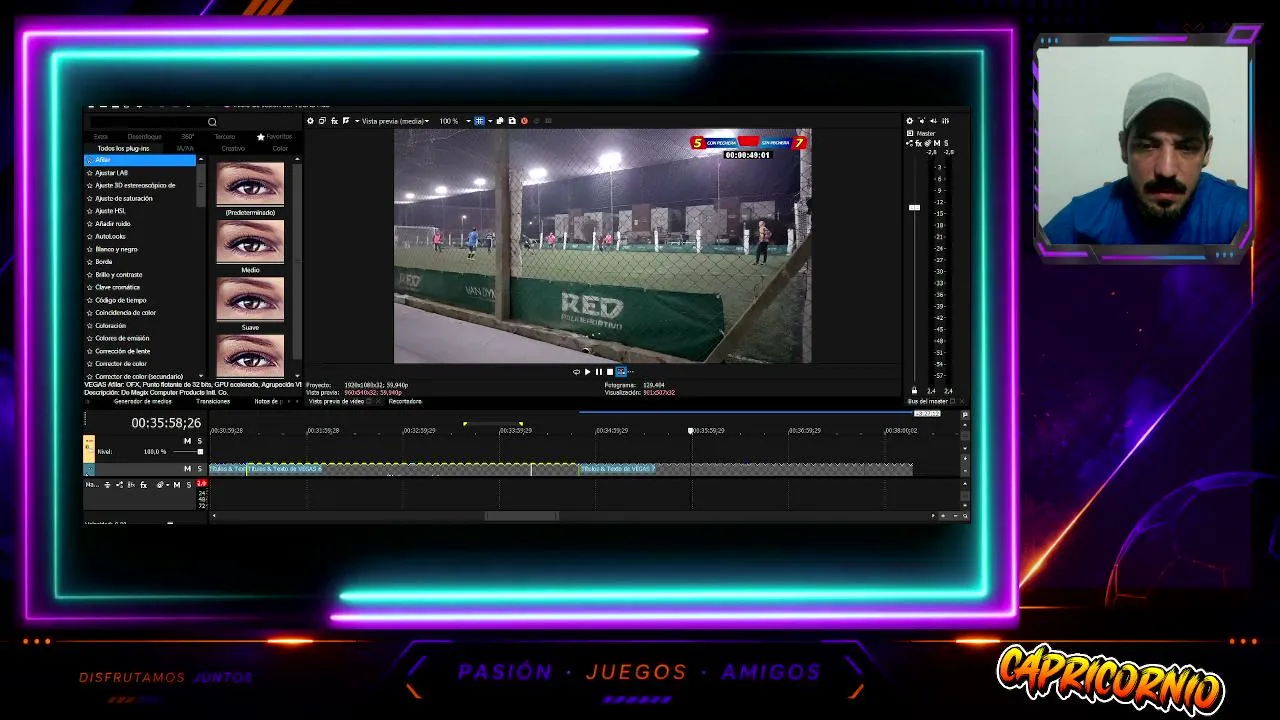This screenshot has width=1280, height=720.
Task: Click the search magnifier in plug-in panel
Action: (x=212, y=122)
